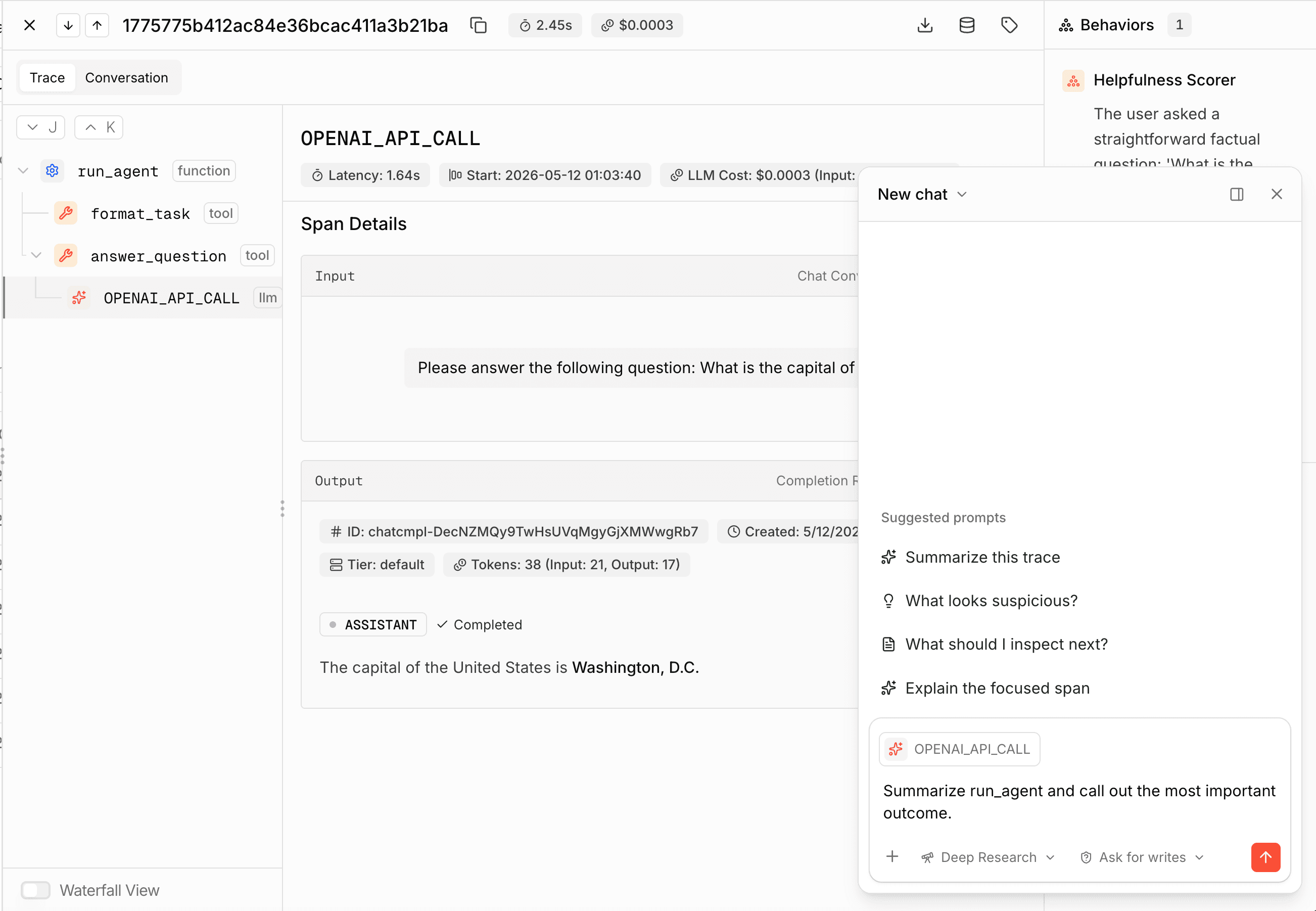The image size is (1316, 911).
Task: Click the tag icon in header
Action: (x=1009, y=25)
